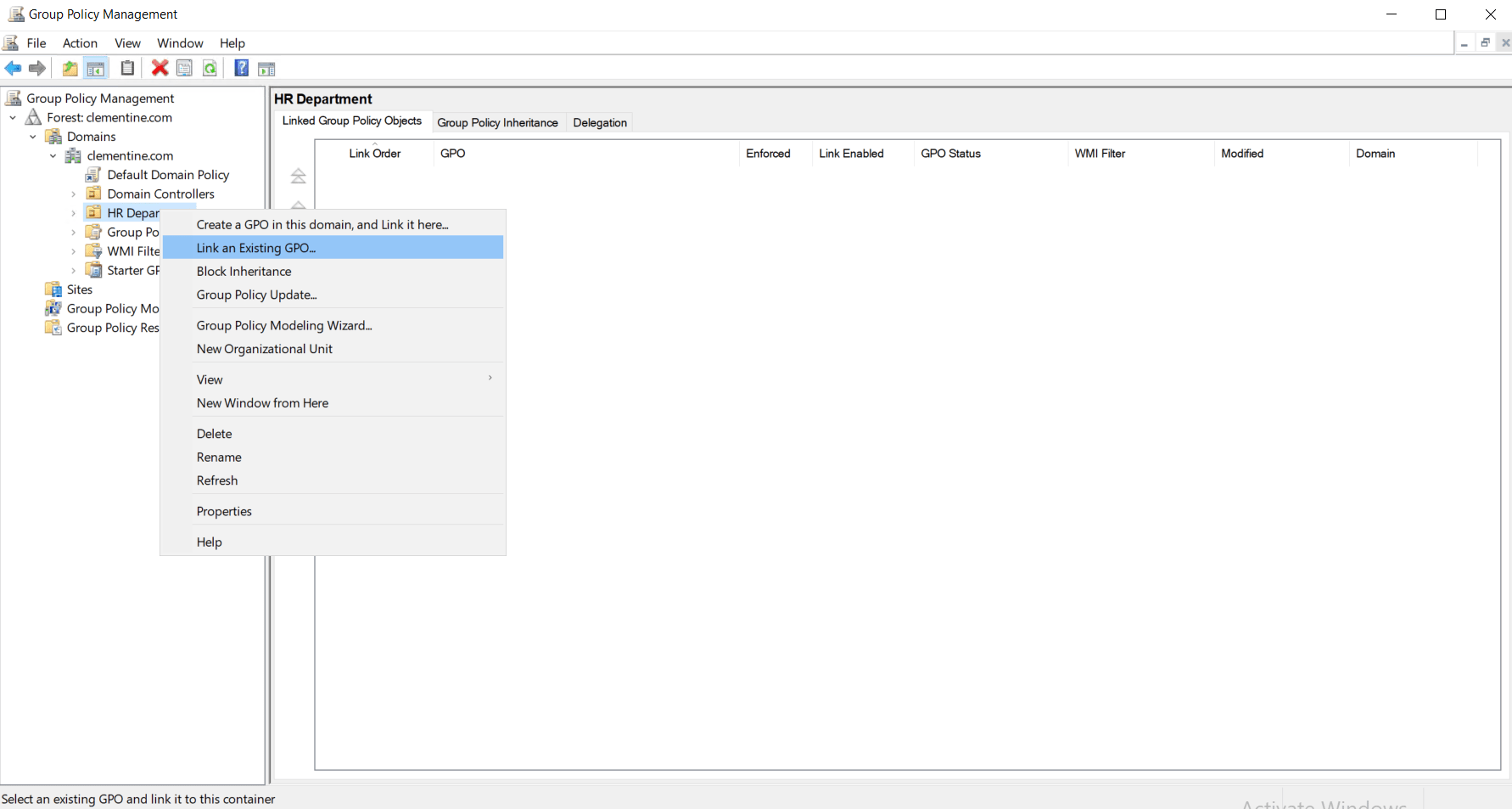Image resolution: width=1512 pixels, height=809 pixels.
Task: Open the Delegation tab
Action: [x=600, y=122]
